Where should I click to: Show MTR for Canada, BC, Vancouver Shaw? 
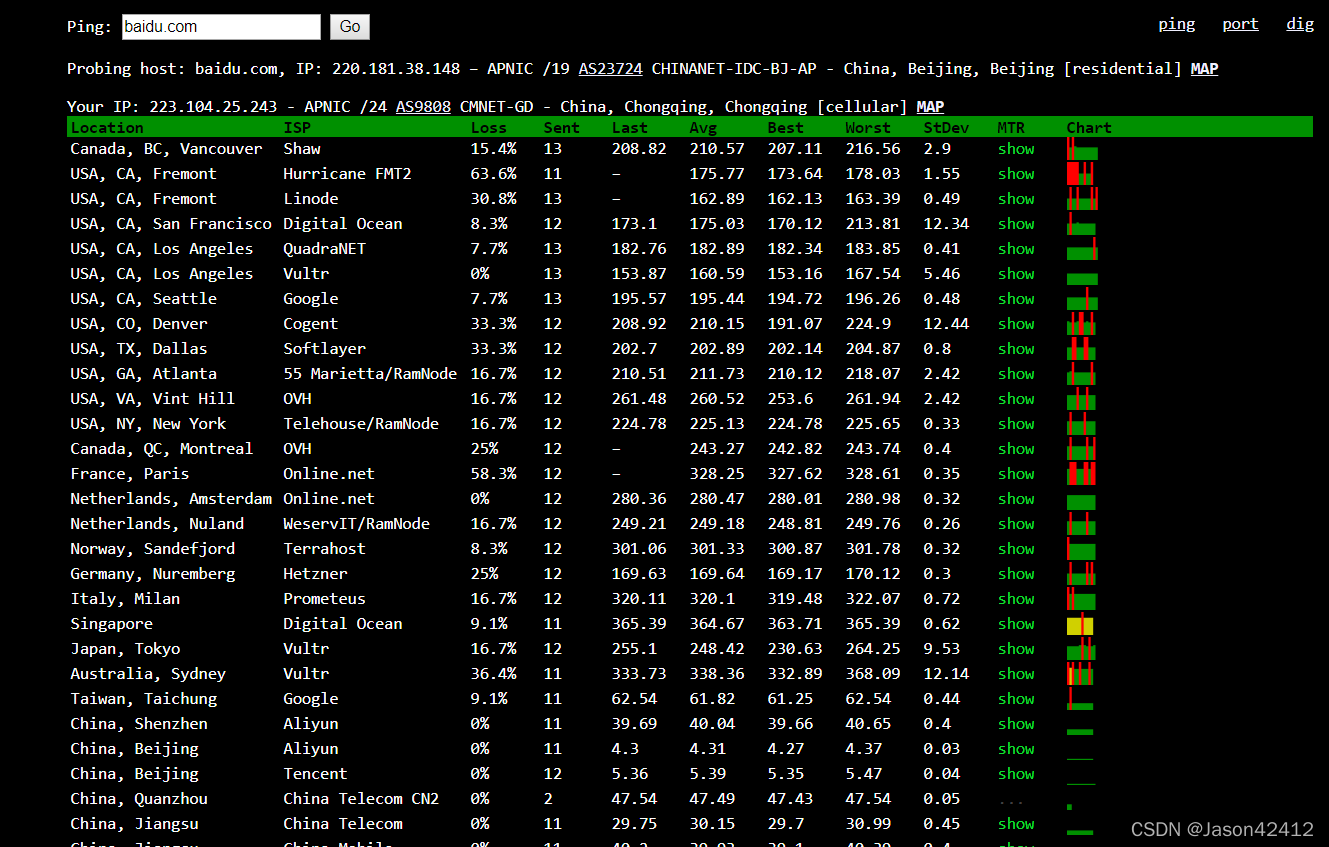click(x=1016, y=149)
